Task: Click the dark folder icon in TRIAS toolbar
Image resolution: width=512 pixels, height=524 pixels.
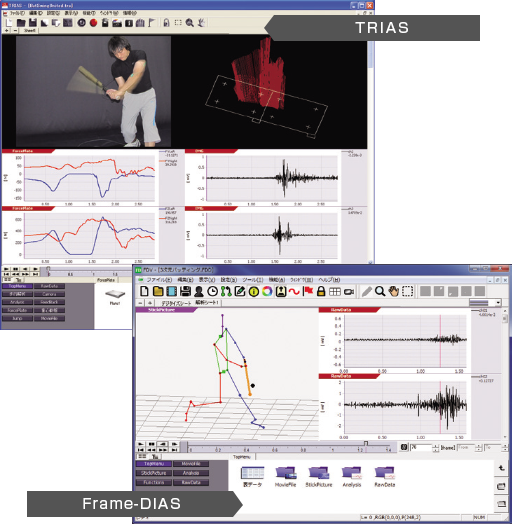Action: pyautogui.click(x=21, y=23)
